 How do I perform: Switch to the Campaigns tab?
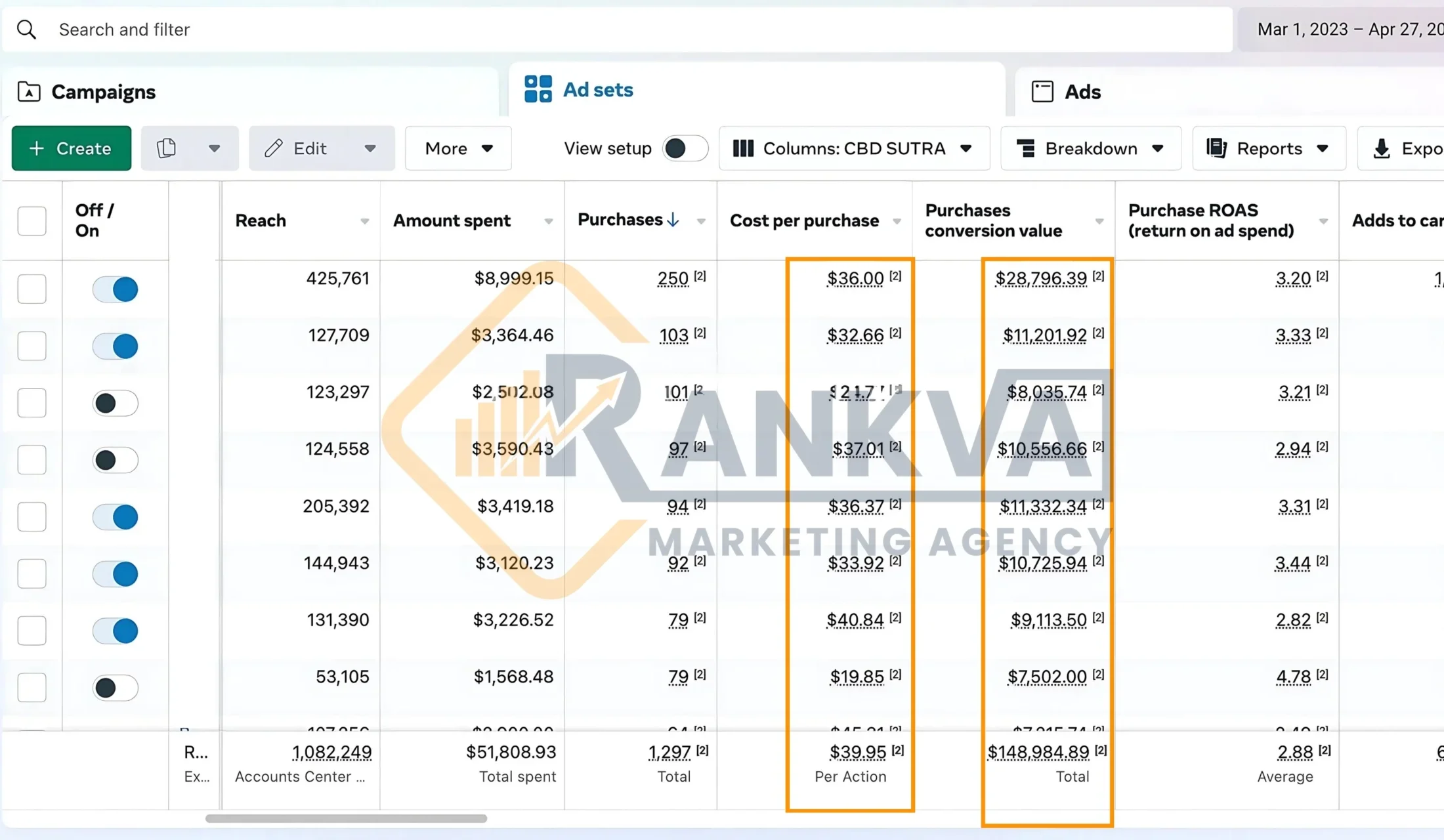(103, 92)
